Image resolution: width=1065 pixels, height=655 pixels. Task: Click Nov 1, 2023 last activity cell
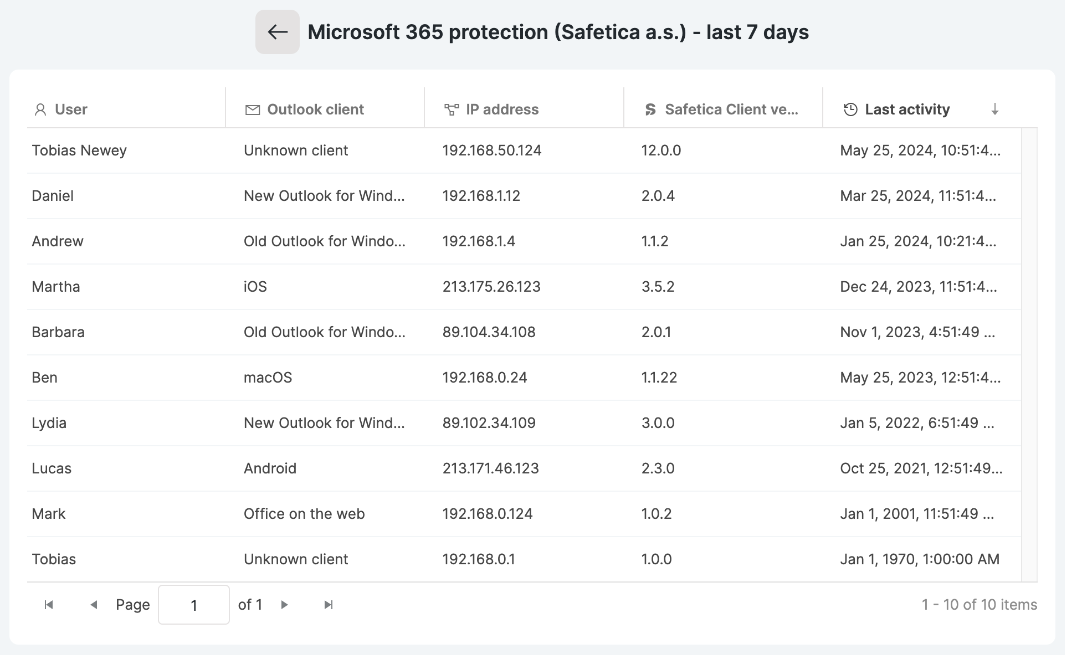[918, 332]
